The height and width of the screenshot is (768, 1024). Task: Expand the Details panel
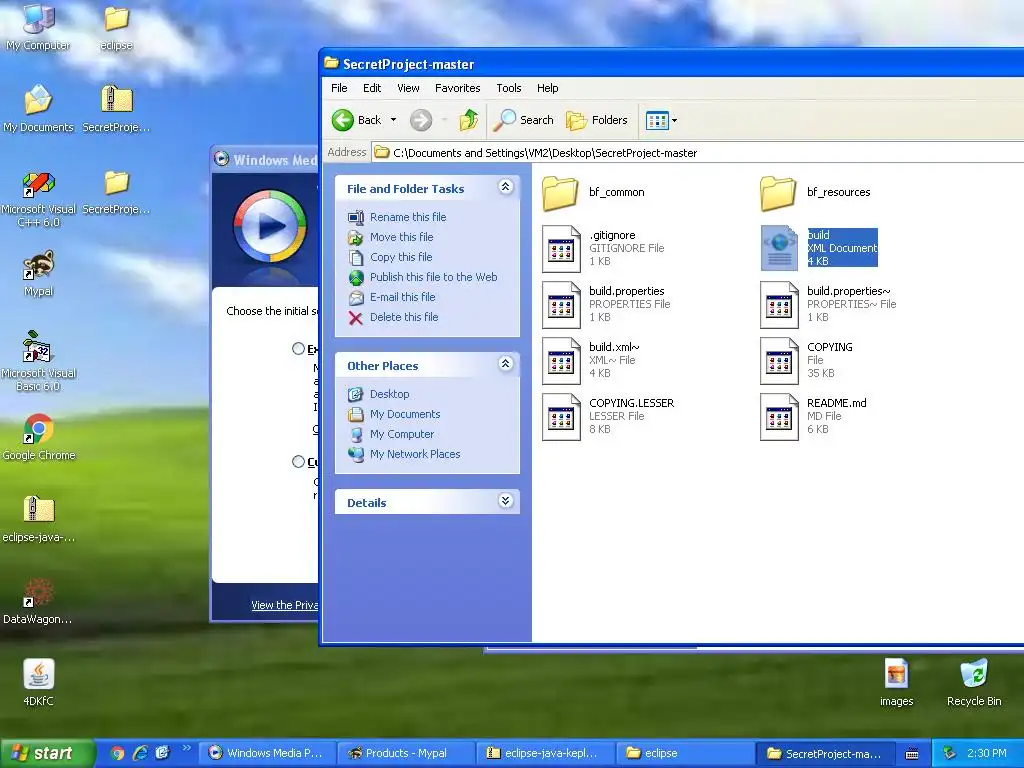(505, 502)
